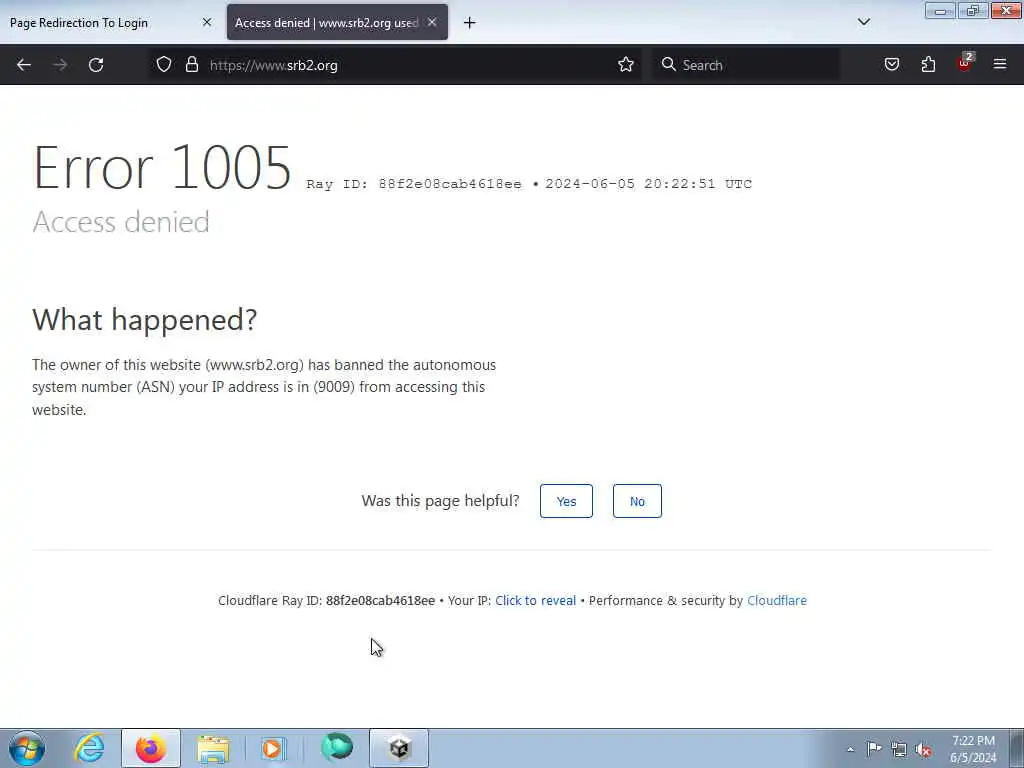Click the disabled forward arrow
Viewport: 1024px width, 768px height.
(x=60, y=65)
